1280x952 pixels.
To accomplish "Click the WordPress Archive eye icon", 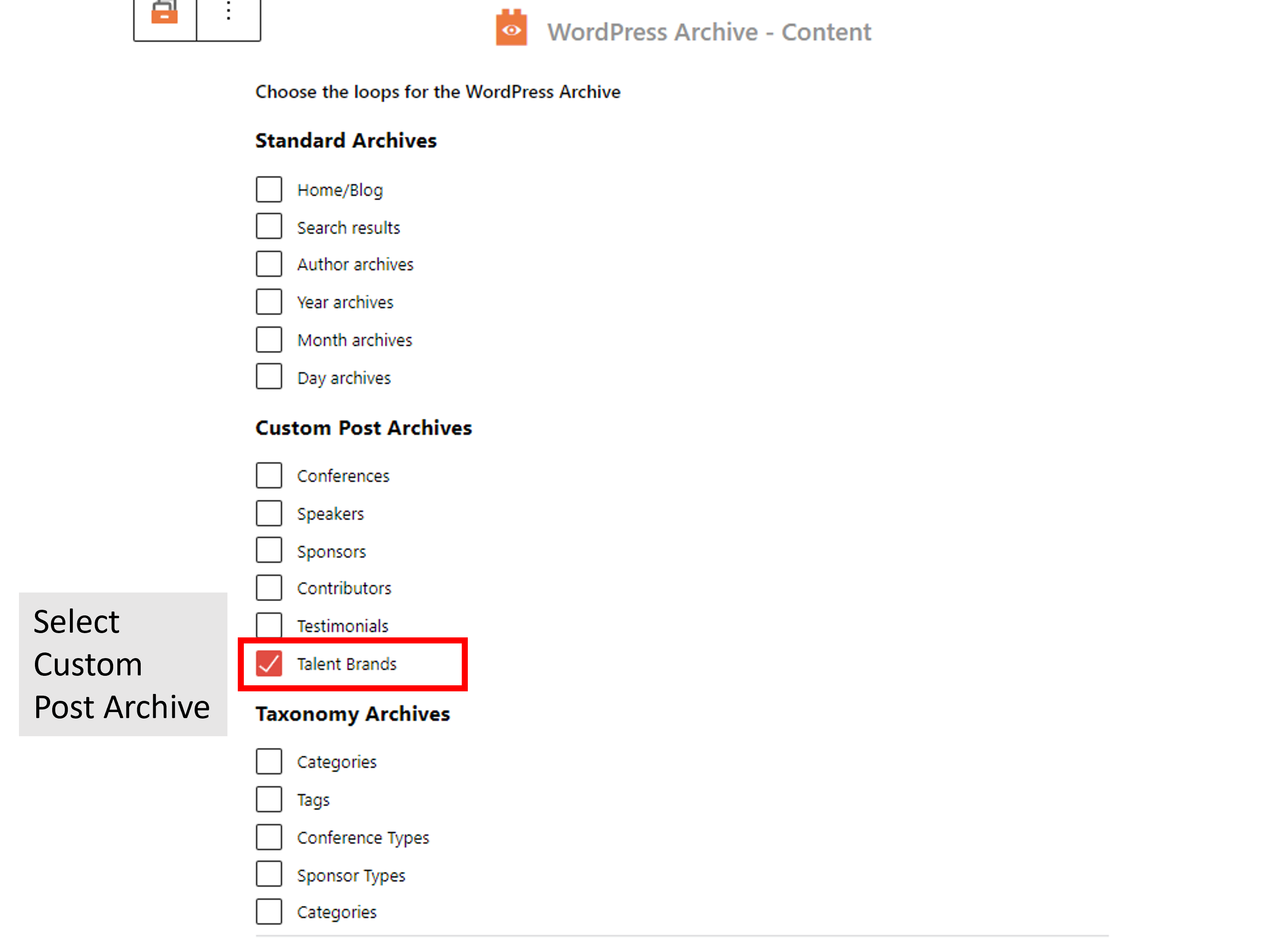I will tap(511, 28).
